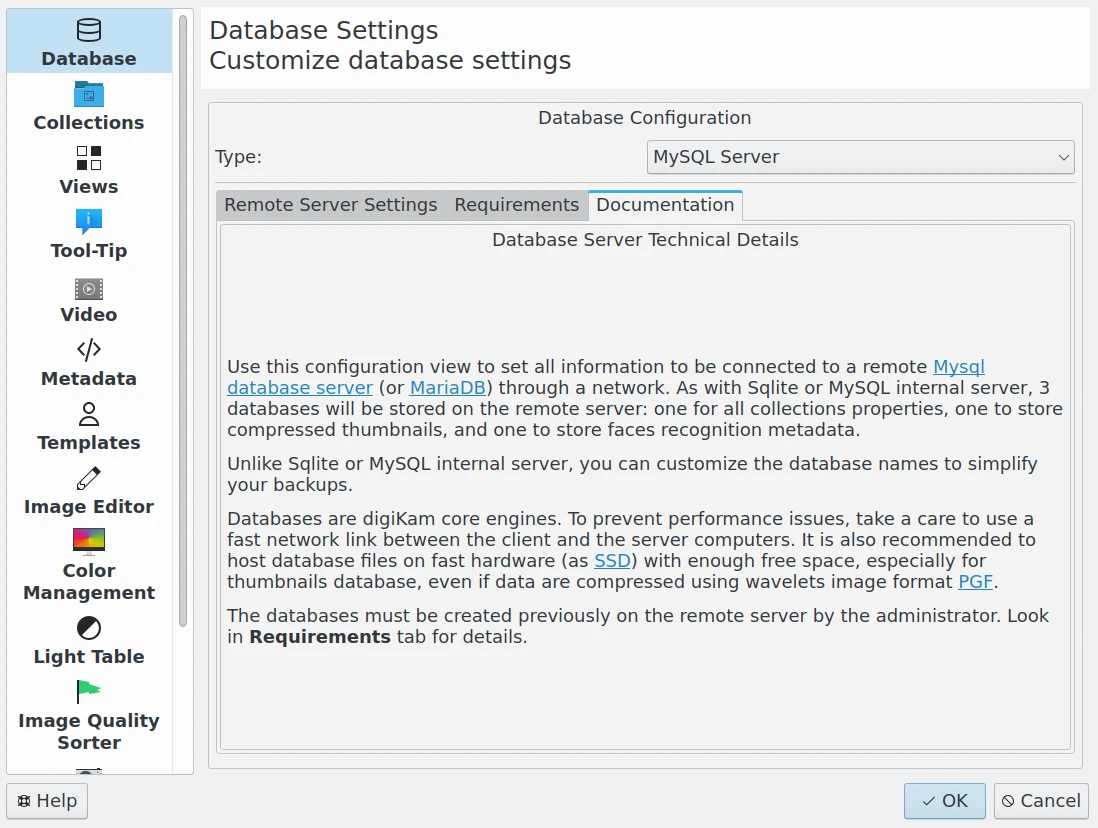Open the Tool-Tip configuration page
This screenshot has width=1098, height=828.
pos(88,233)
